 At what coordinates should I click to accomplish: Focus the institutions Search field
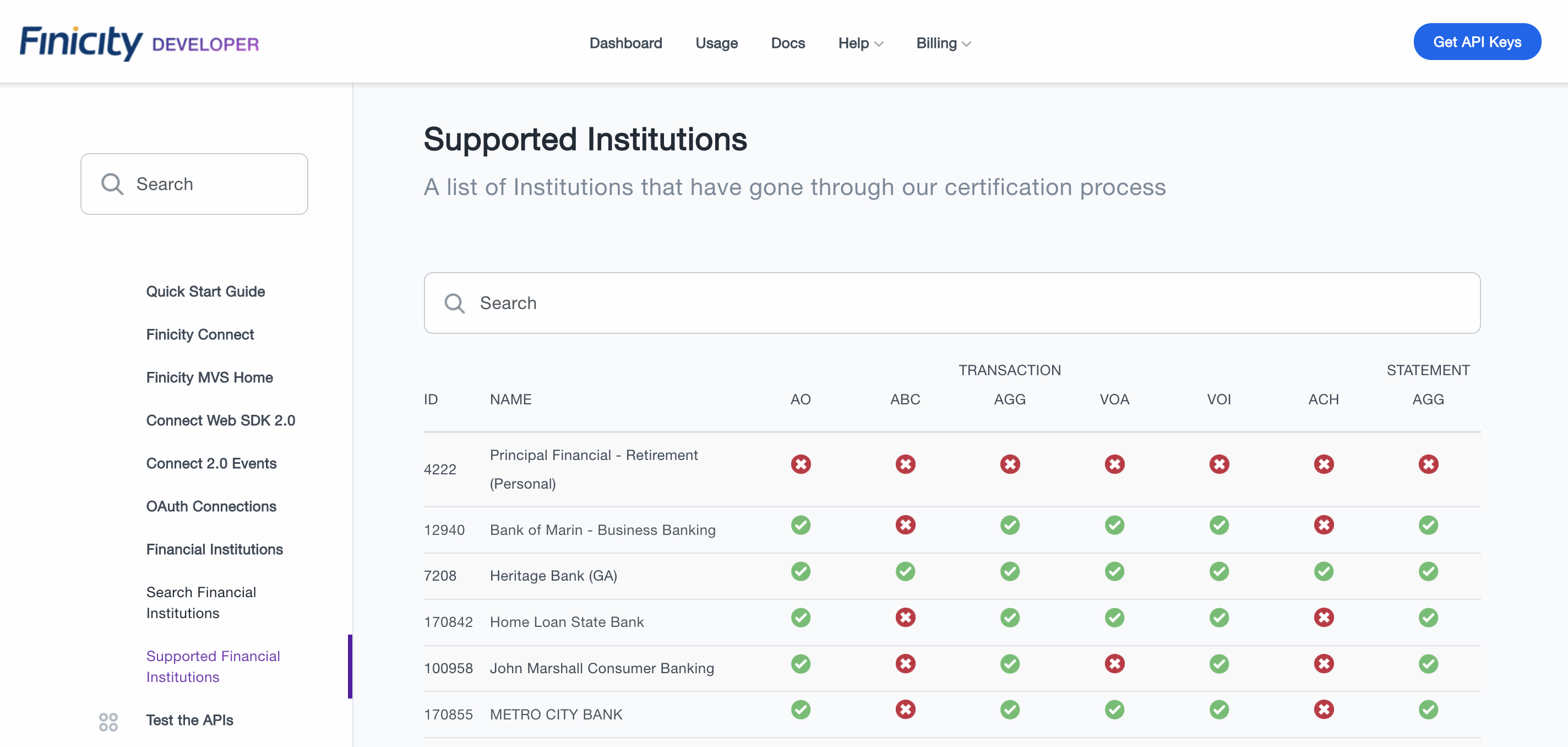952,303
